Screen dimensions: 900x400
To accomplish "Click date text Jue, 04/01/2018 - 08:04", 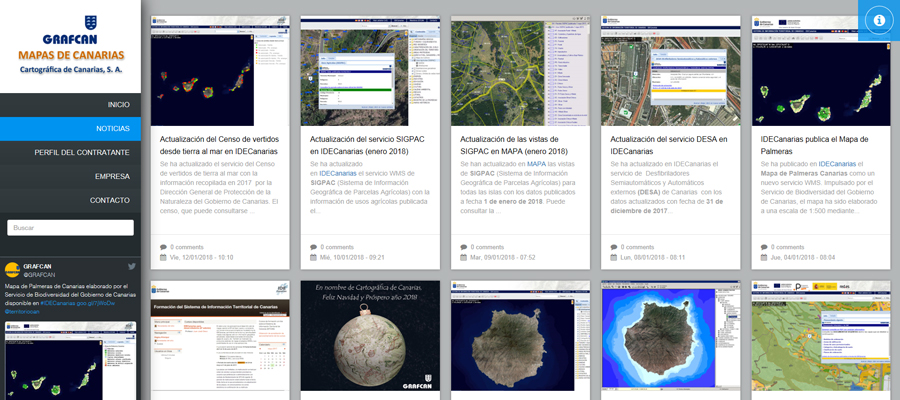I will click(x=803, y=257).
